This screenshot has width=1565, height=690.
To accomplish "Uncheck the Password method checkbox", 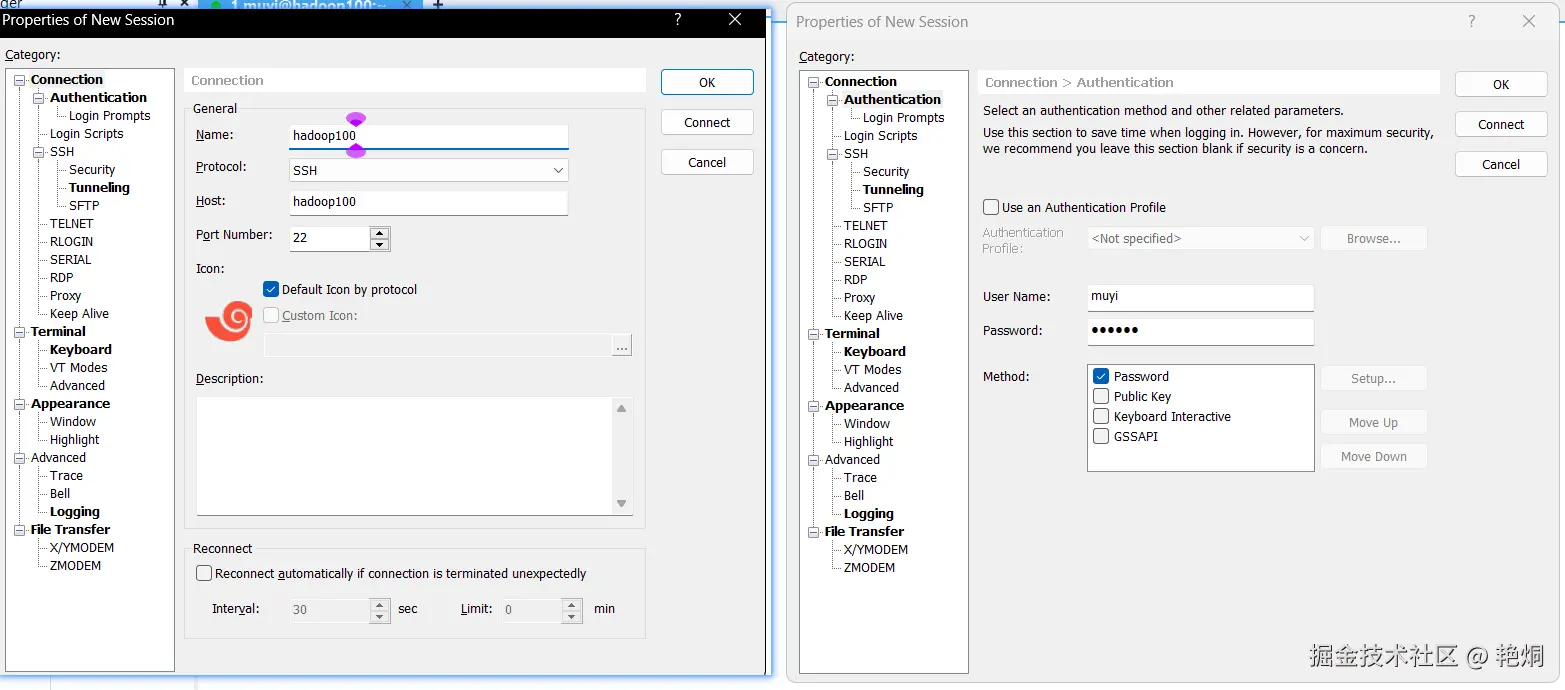I will pos(1101,376).
